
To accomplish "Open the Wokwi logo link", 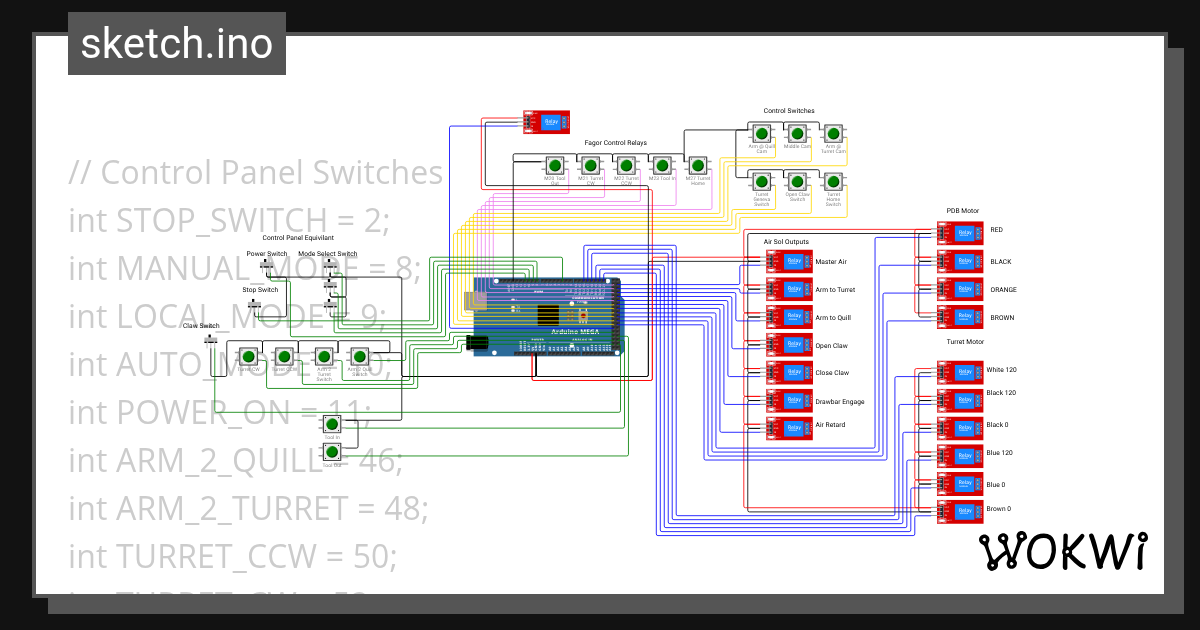I will (x=1063, y=551).
